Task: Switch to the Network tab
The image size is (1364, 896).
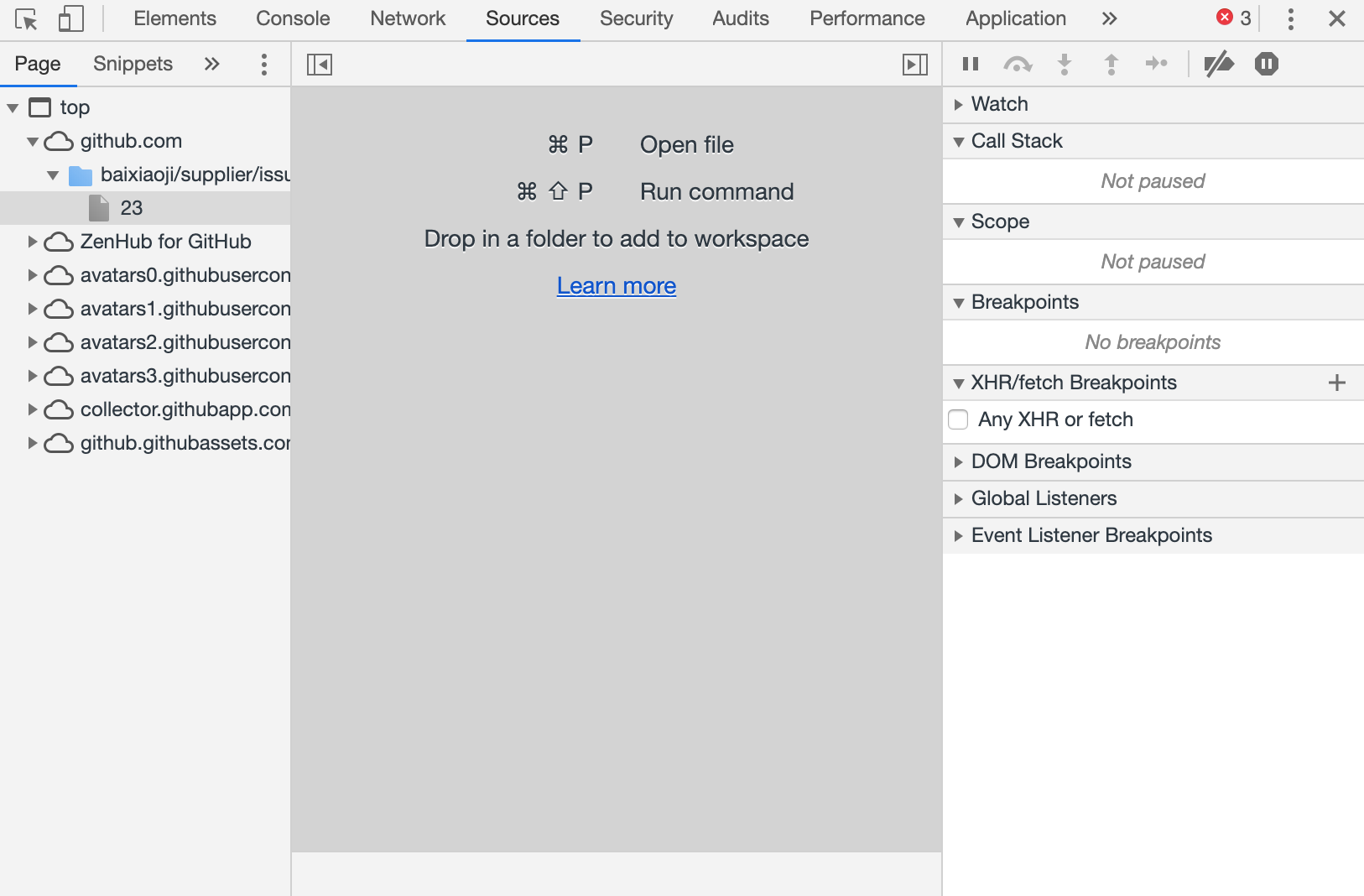Action: (408, 18)
